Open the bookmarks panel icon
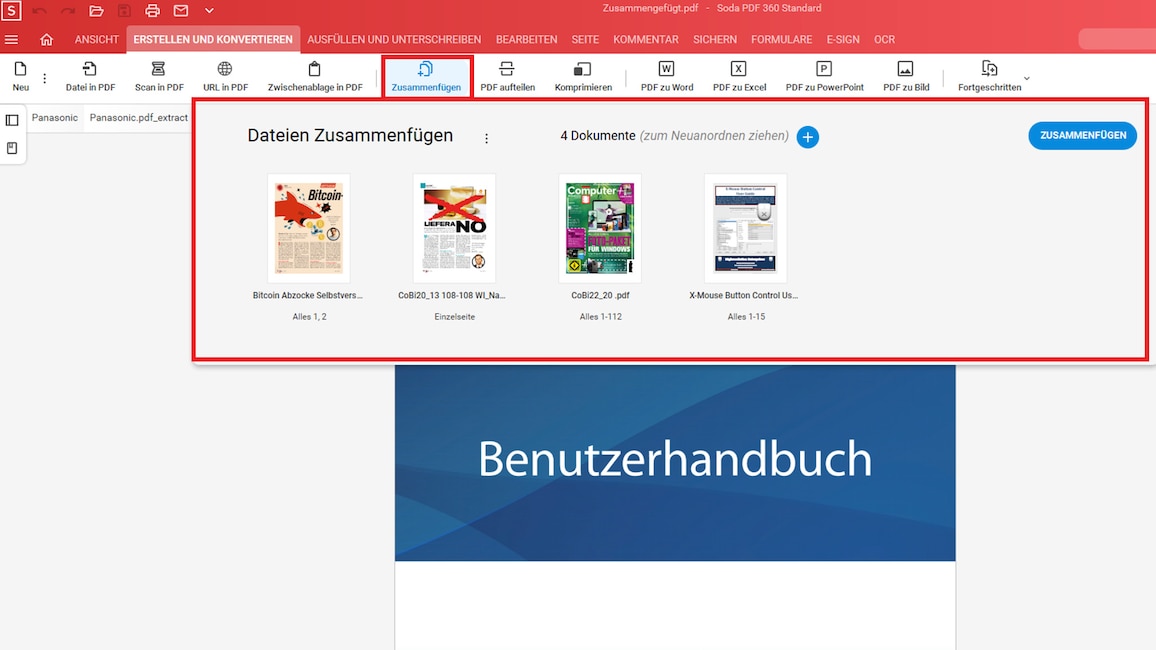 point(12,148)
